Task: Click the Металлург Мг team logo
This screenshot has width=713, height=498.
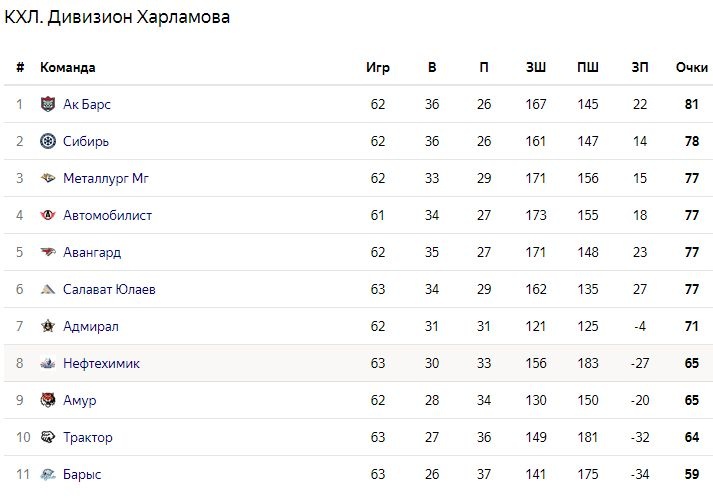Action: 48,178
